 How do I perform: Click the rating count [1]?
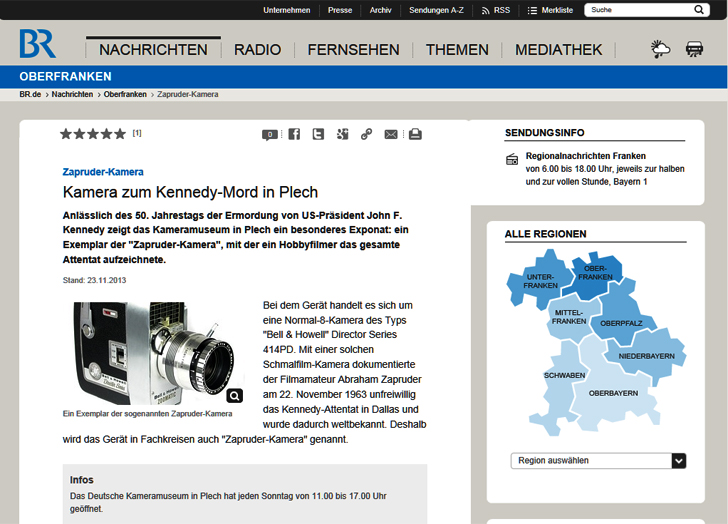pyautogui.click(x=136, y=133)
